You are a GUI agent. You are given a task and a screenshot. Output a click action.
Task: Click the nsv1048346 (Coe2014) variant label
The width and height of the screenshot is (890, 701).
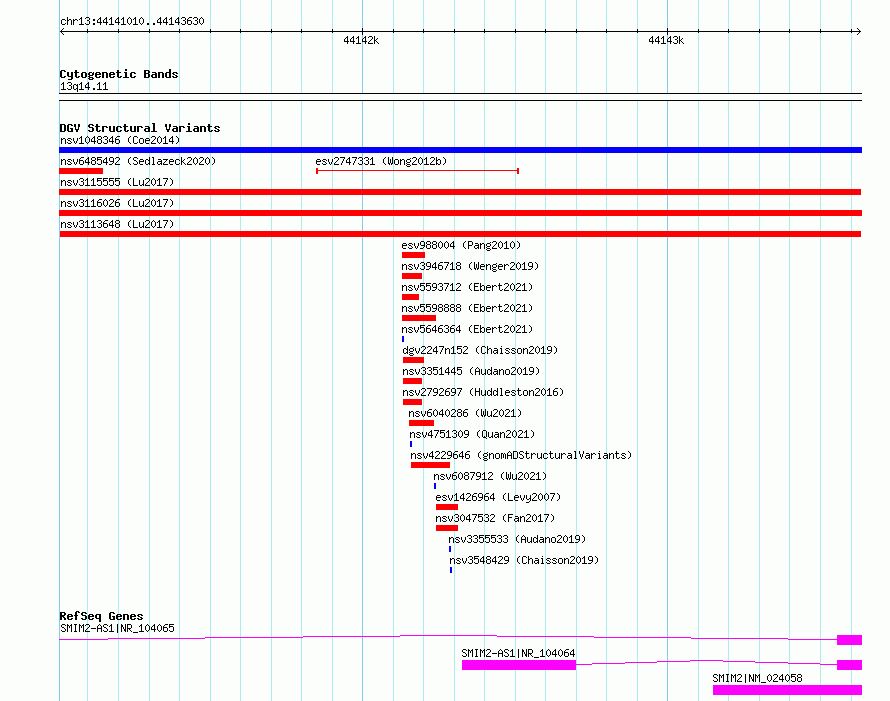[120, 140]
